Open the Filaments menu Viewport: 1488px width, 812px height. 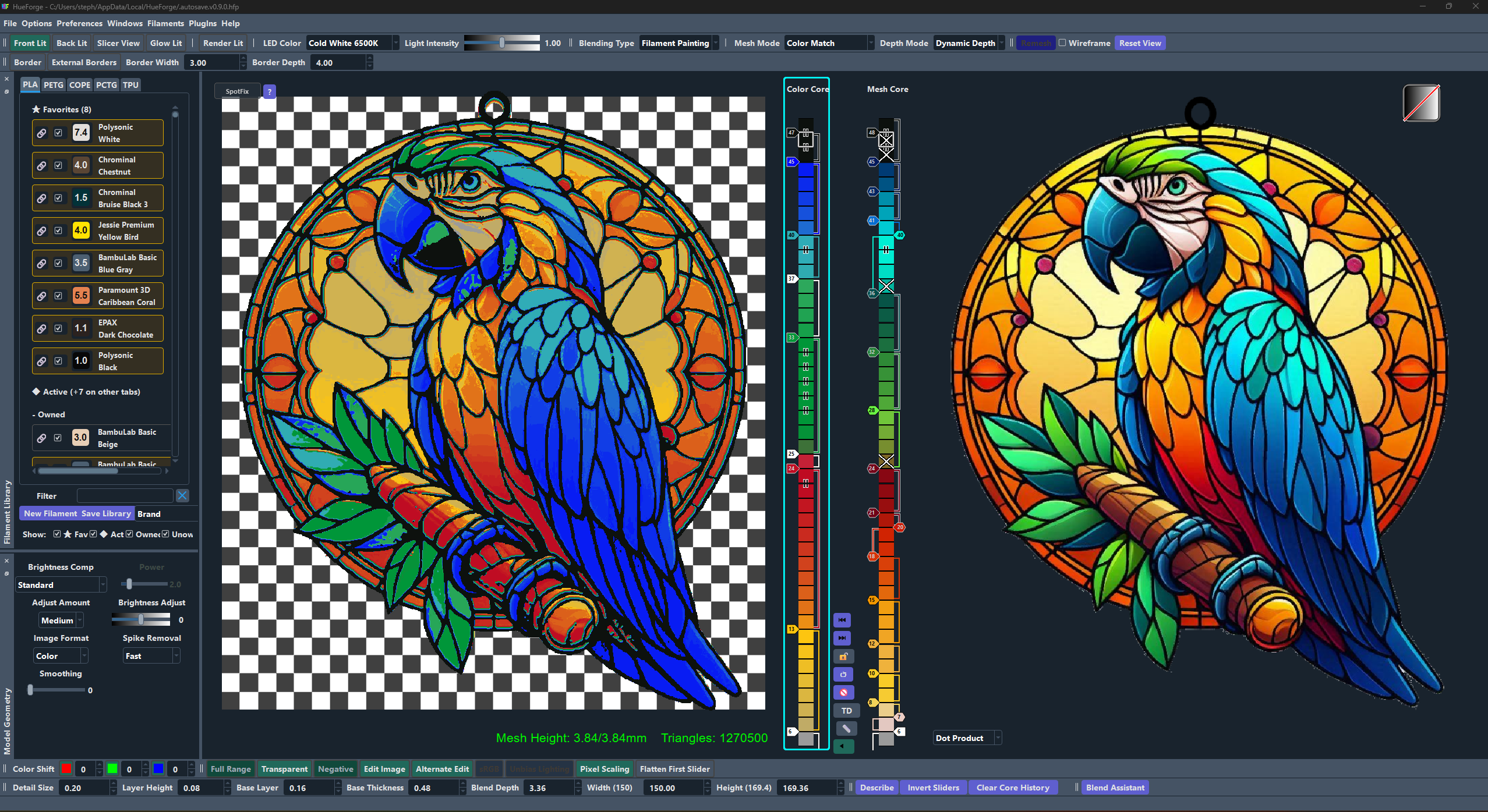[165, 23]
